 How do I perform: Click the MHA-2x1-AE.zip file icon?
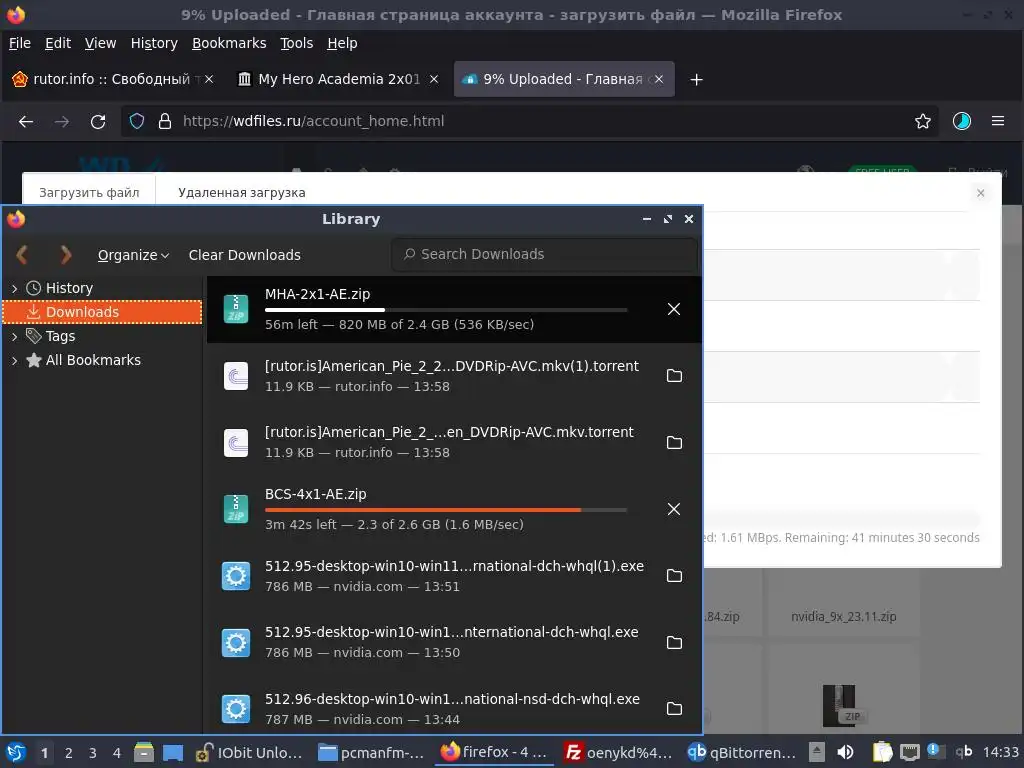(x=236, y=309)
